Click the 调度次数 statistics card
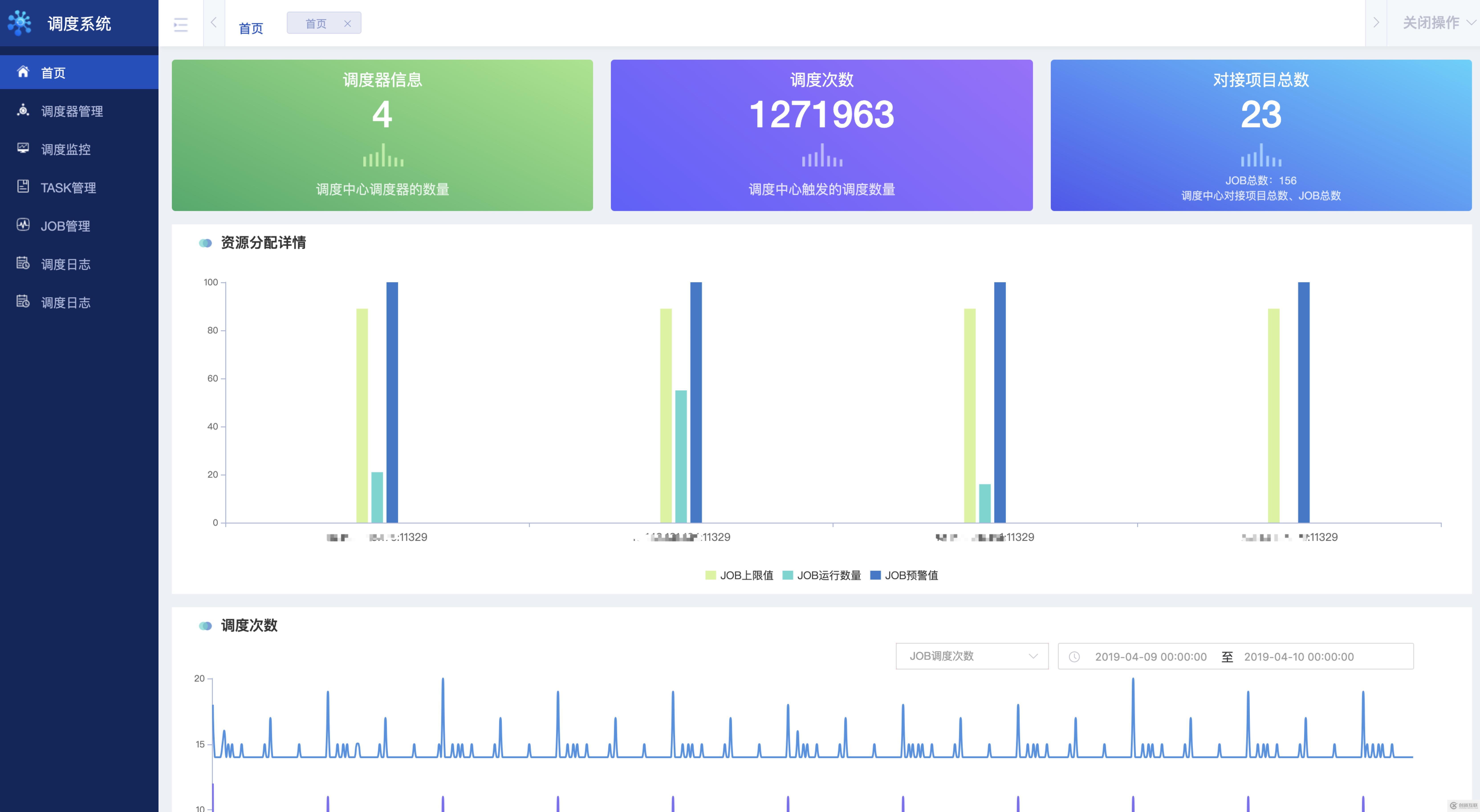The image size is (1480, 812). point(821,135)
